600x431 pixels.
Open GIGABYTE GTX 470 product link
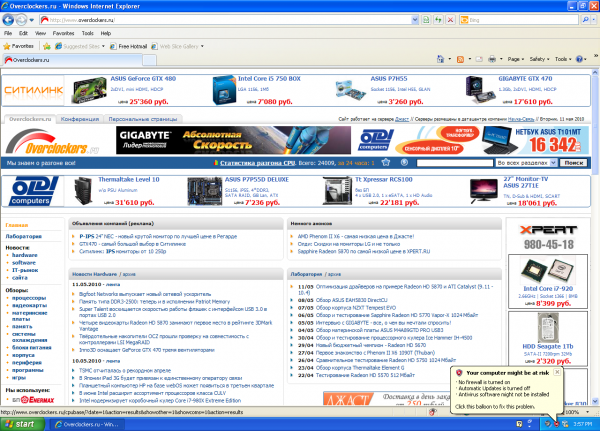pos(525,78)
